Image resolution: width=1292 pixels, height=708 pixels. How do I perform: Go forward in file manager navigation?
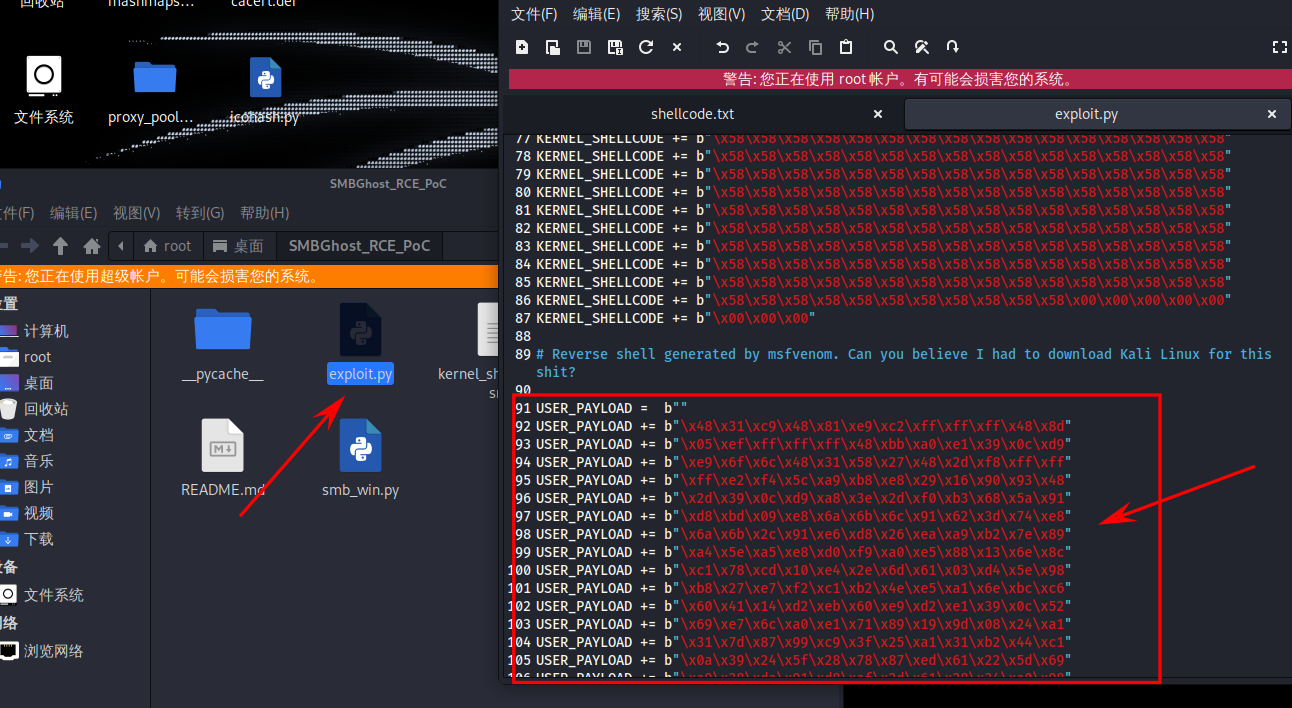pos(29,245)
